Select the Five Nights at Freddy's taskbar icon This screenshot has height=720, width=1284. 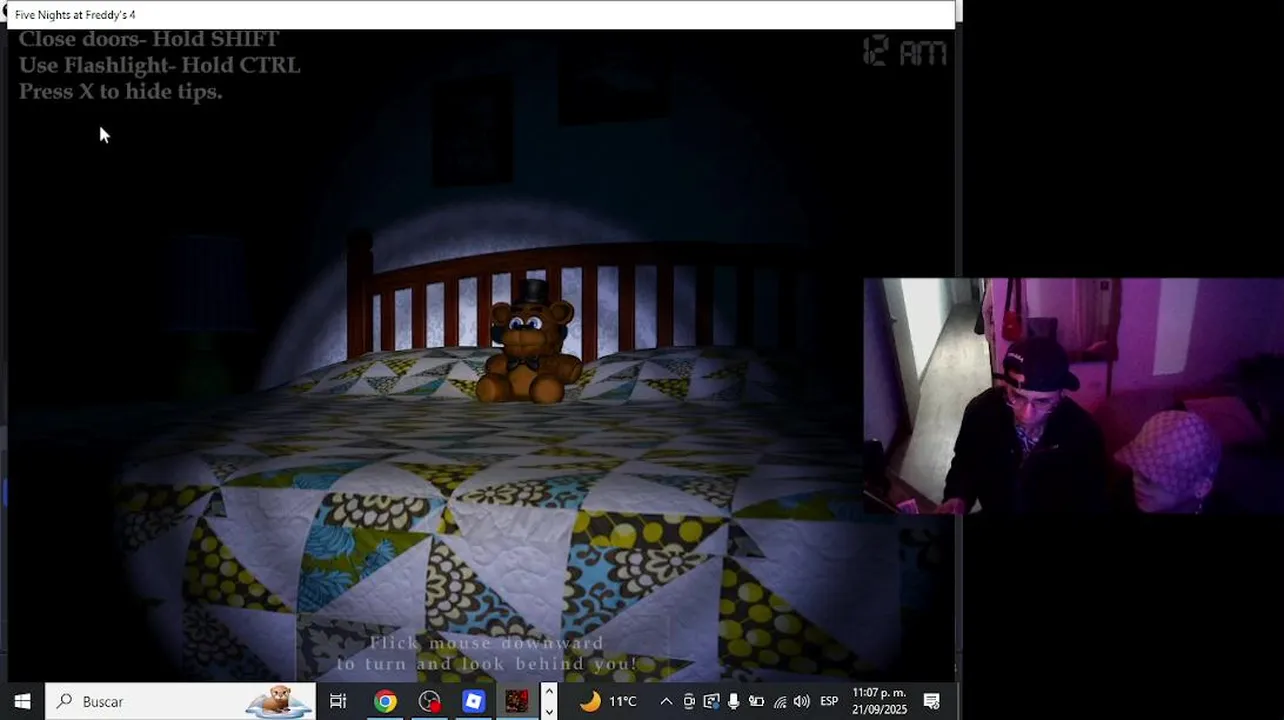517,701
